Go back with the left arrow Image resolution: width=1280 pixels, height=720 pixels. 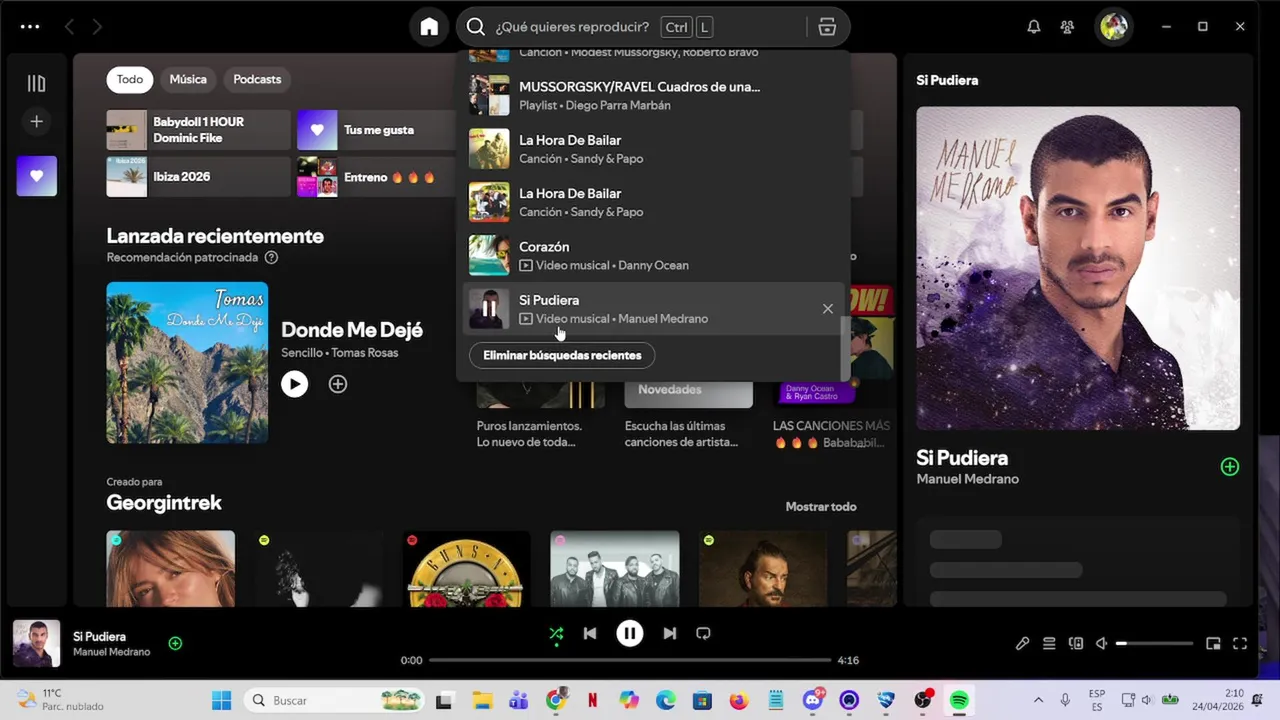point(69,27)
